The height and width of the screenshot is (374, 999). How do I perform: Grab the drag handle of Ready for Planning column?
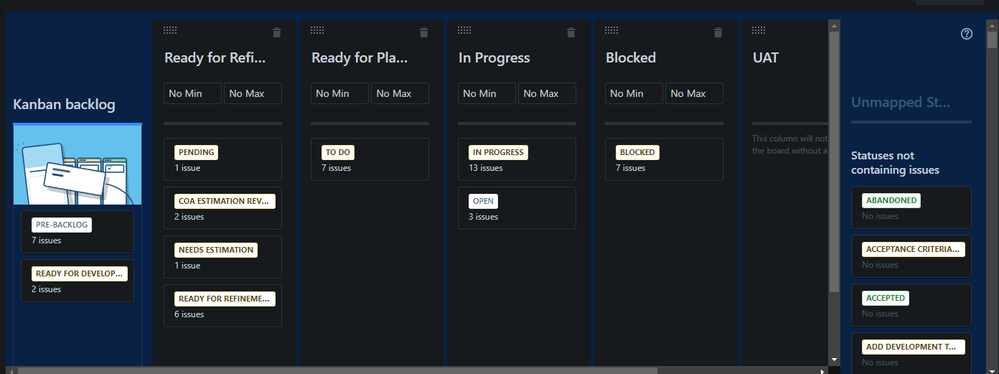click(x=317, y=30)
